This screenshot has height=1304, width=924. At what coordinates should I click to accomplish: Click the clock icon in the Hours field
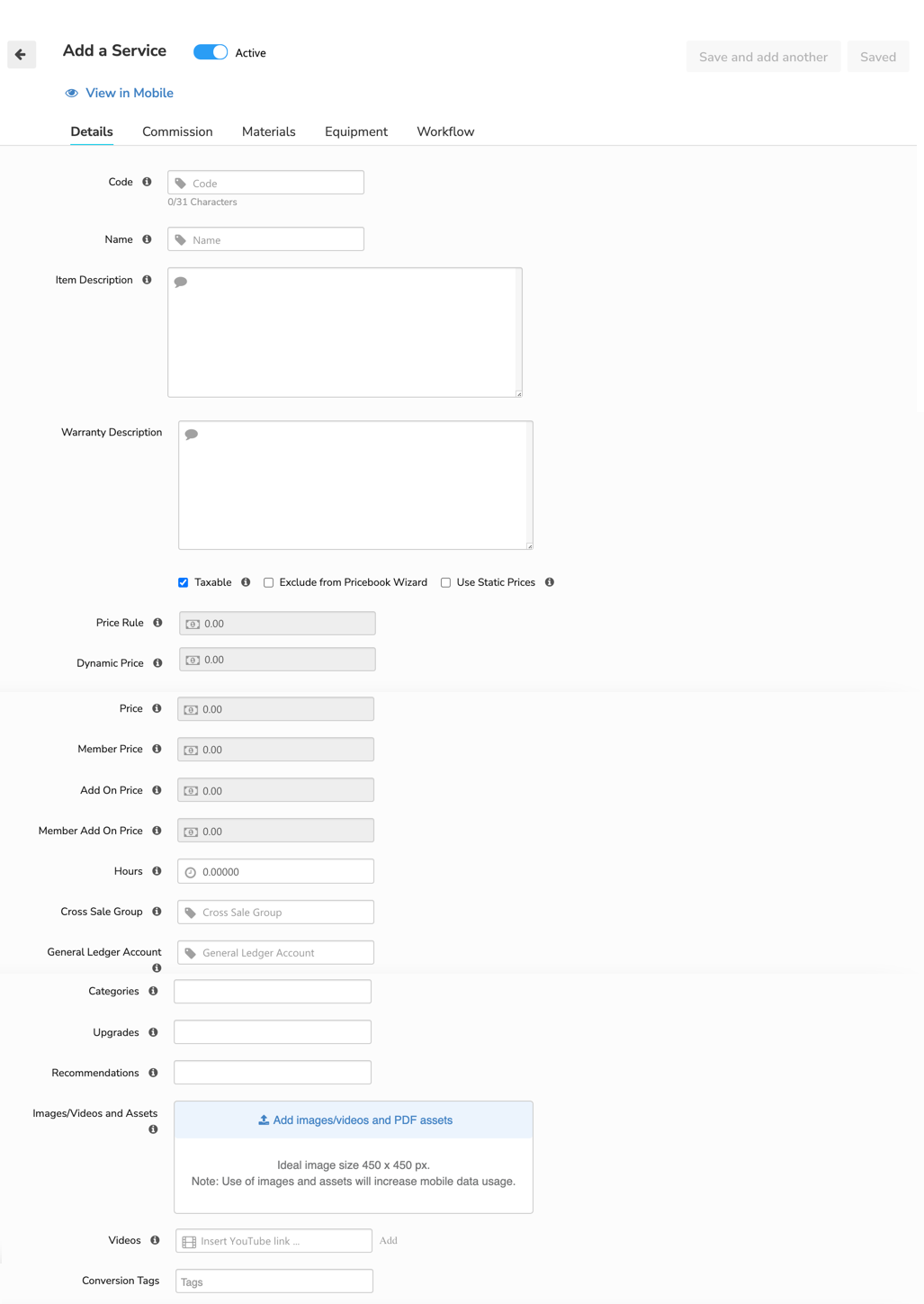pos(190,871)
